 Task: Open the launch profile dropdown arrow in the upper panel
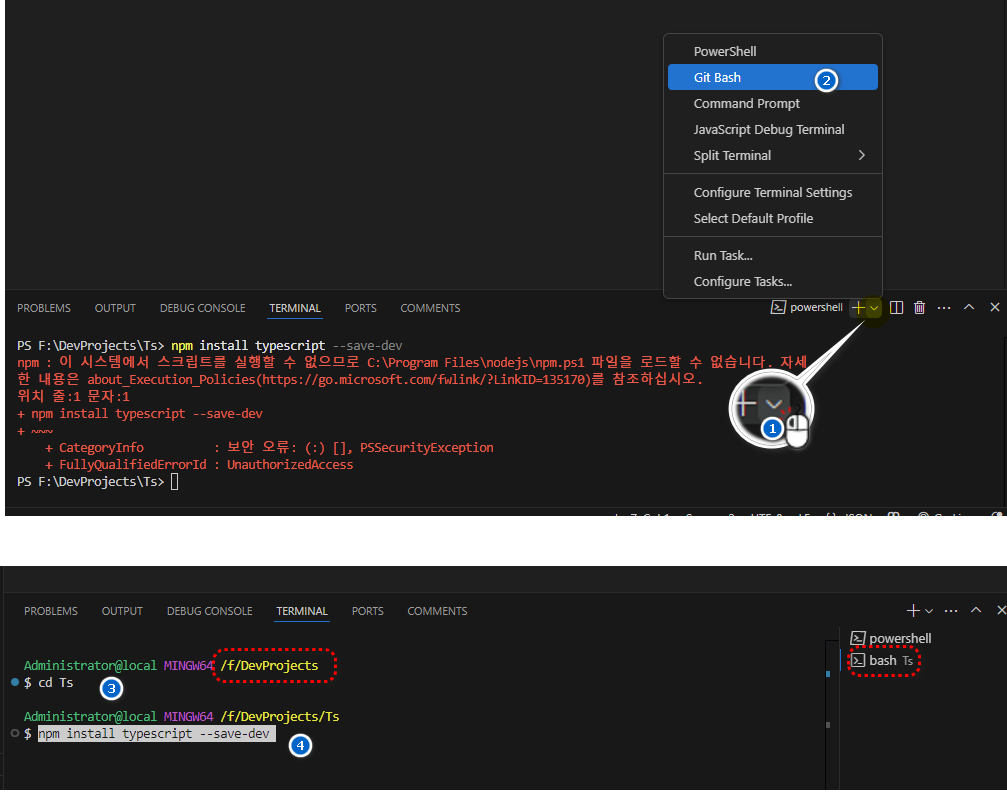(874, 308)
